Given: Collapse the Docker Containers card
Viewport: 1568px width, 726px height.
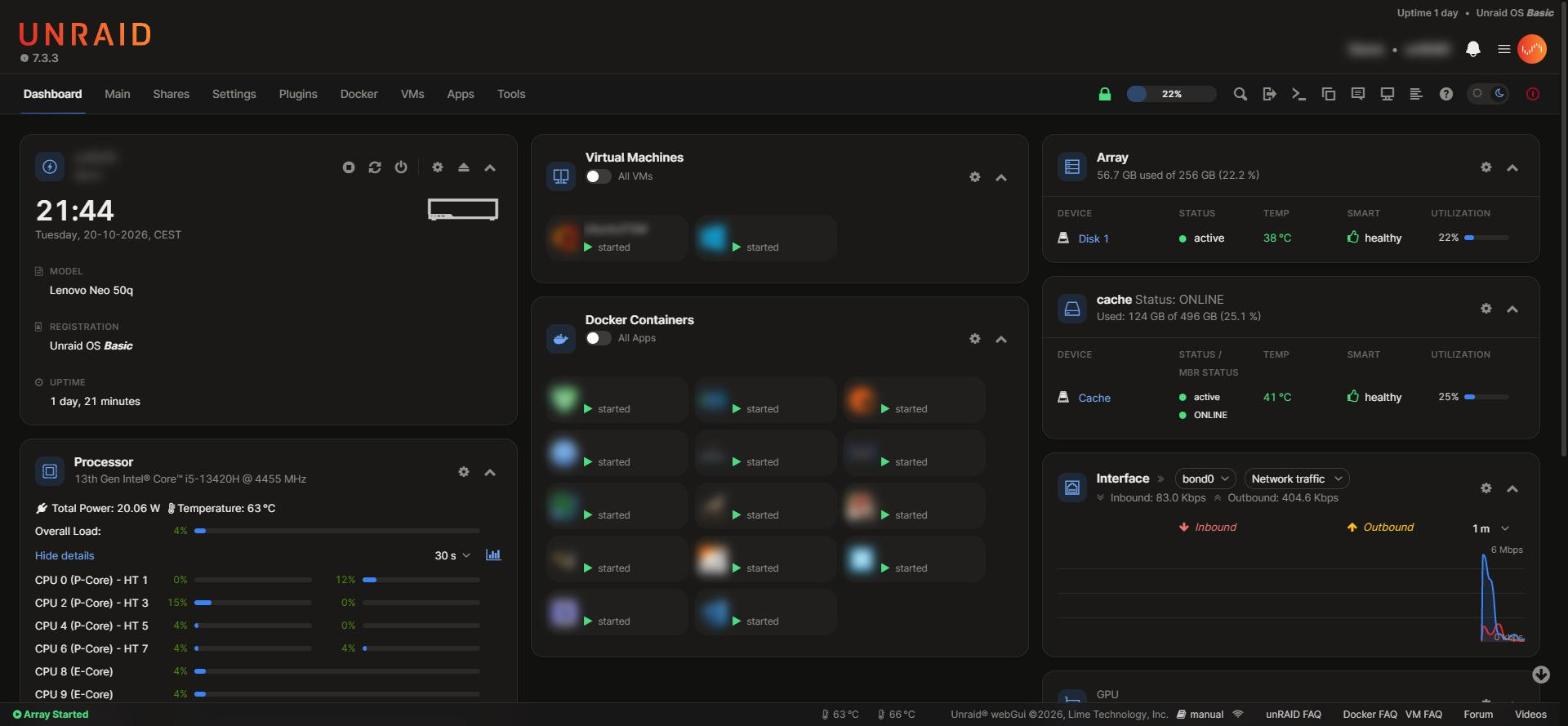Looking at the screenshot, I should click(x=1001, y=339).
